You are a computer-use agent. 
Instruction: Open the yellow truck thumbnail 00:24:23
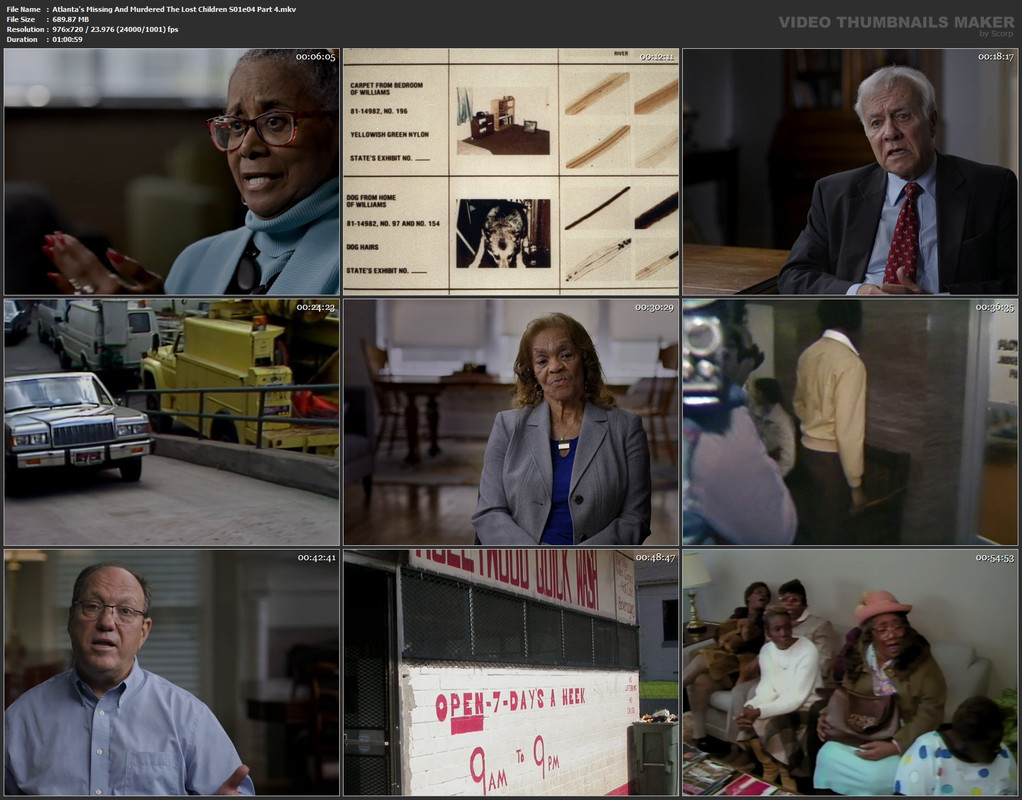(x=172, y=422)
